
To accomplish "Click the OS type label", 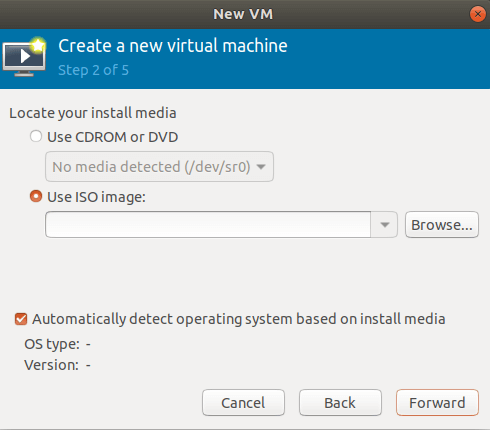I will pos(52,344).
